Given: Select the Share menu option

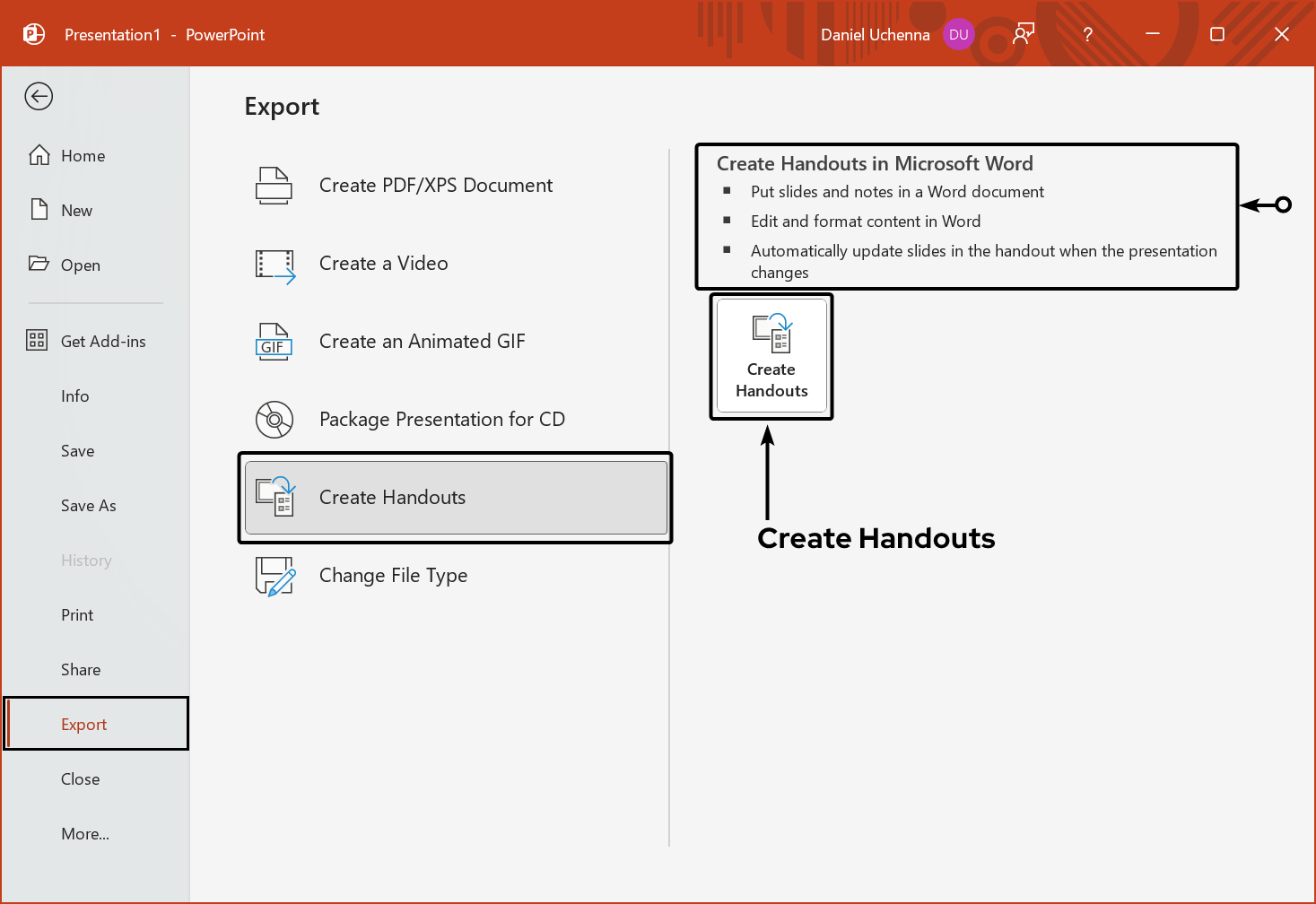Looking at the screenshot, I should (x=80, y=669).
